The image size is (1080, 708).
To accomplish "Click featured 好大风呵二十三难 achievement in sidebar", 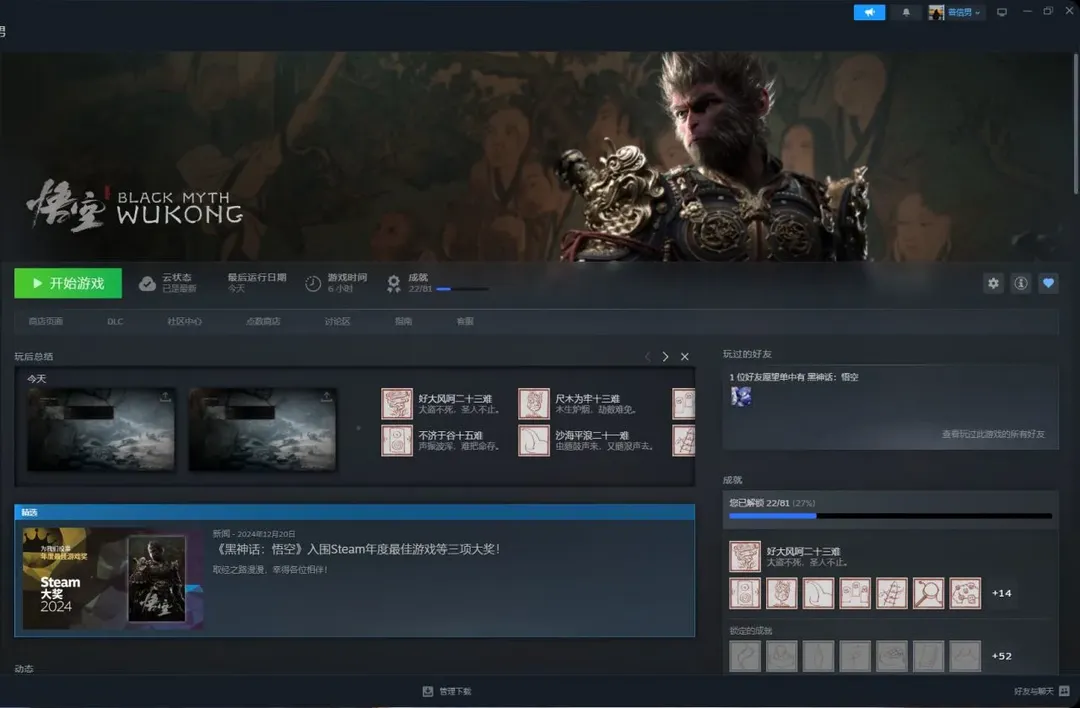I will pyautogui.click(x=745, y=556).
